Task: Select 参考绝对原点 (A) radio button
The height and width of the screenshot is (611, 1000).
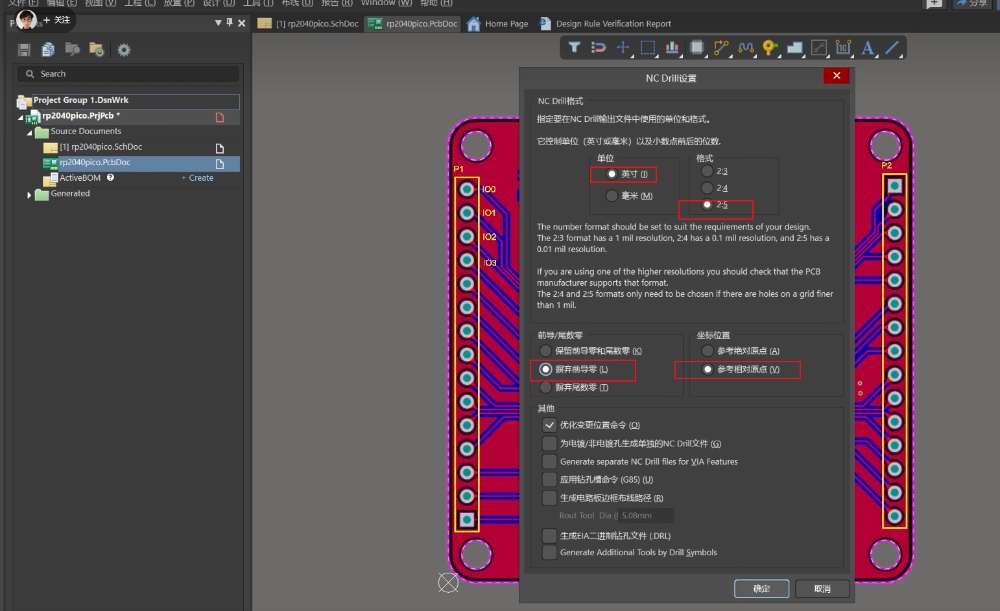Action: (707, 351)
